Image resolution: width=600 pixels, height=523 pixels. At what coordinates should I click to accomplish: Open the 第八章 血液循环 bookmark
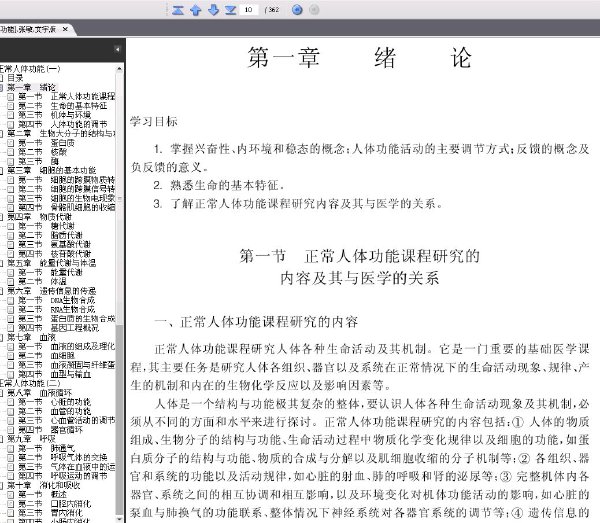point(39,393)
